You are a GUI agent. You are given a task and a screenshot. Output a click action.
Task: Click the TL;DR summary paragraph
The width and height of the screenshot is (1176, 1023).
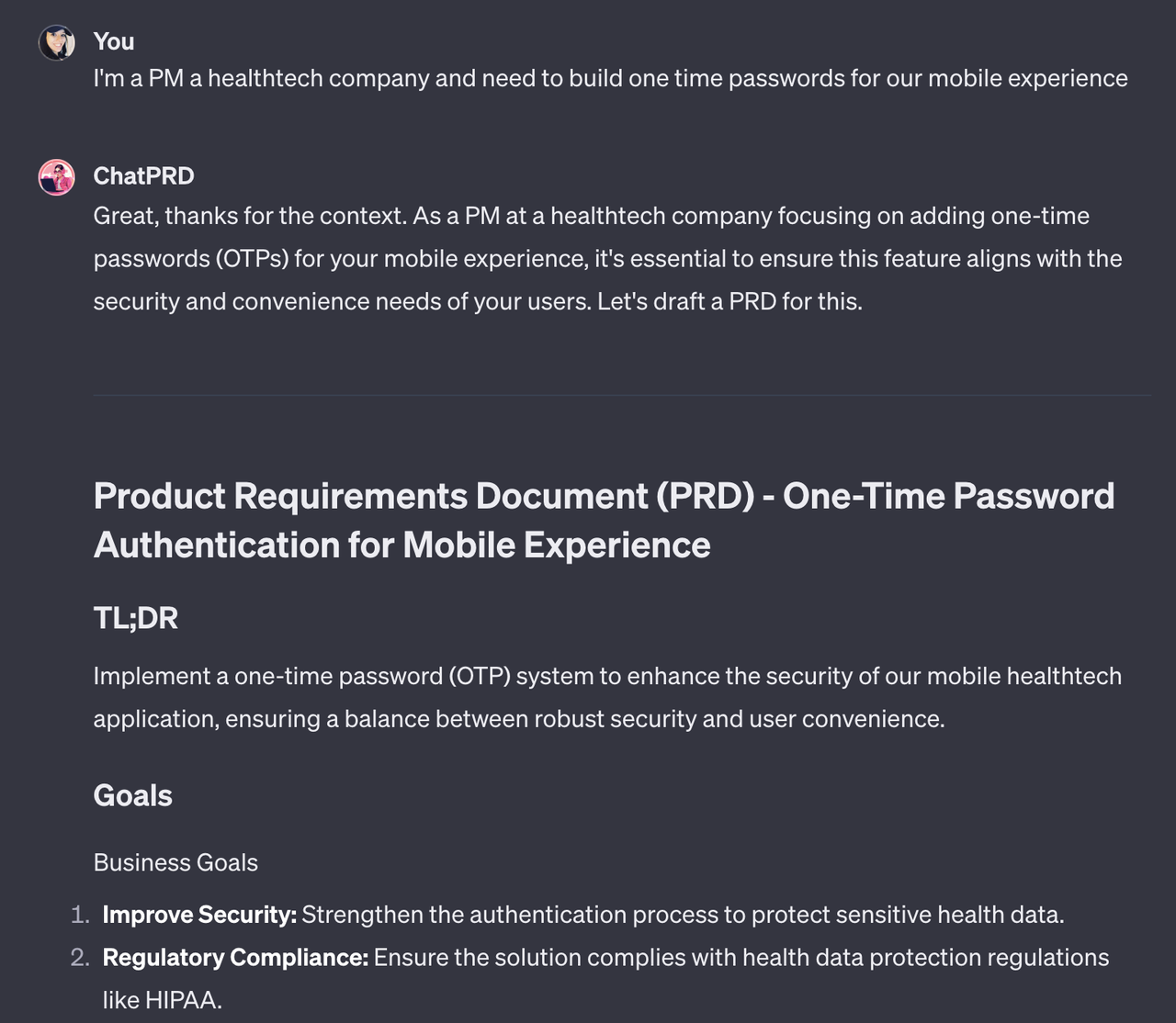point(607,697)
